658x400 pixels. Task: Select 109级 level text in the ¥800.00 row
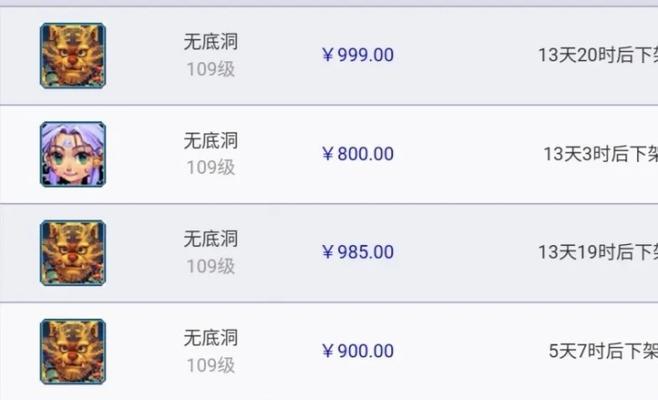click(211, 167)
